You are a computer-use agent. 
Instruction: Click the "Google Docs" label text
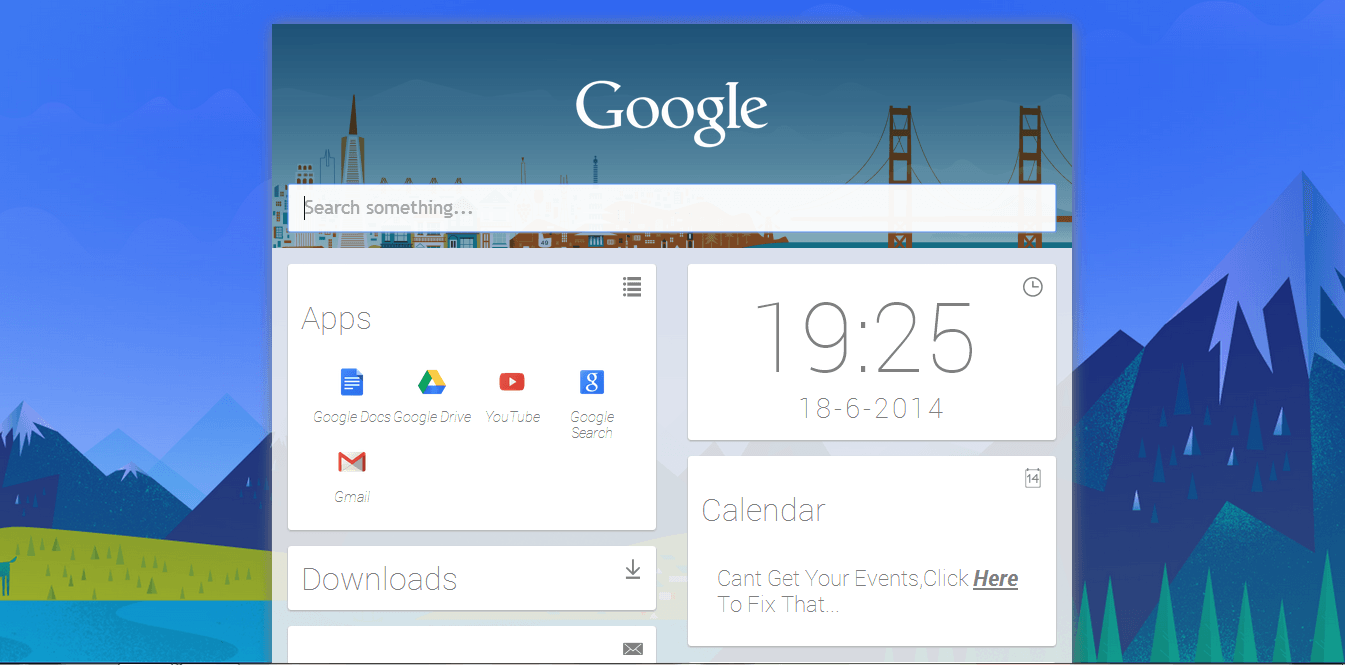pos(352,417)
